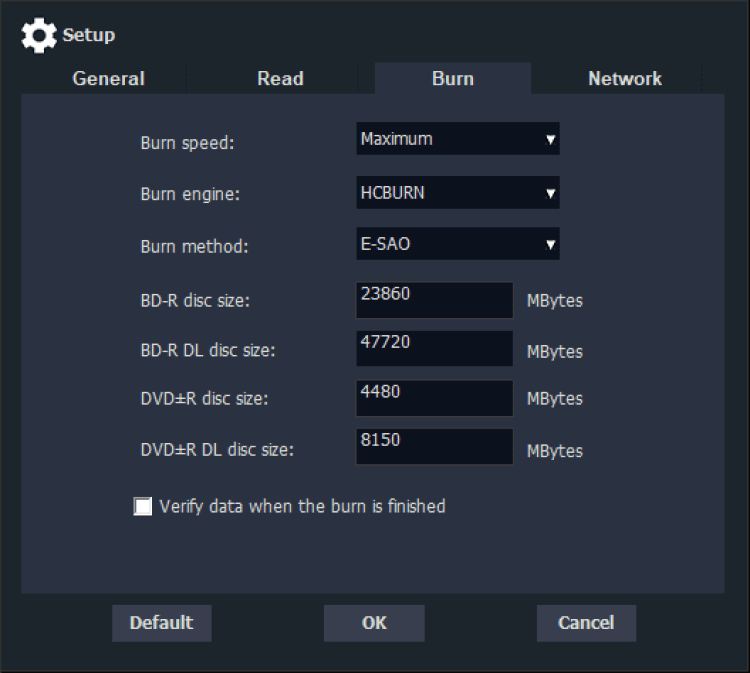Click the Cancel button
The width and height of the screenshot is (750, 673).
pyautogui.click(x=586, y=623)
